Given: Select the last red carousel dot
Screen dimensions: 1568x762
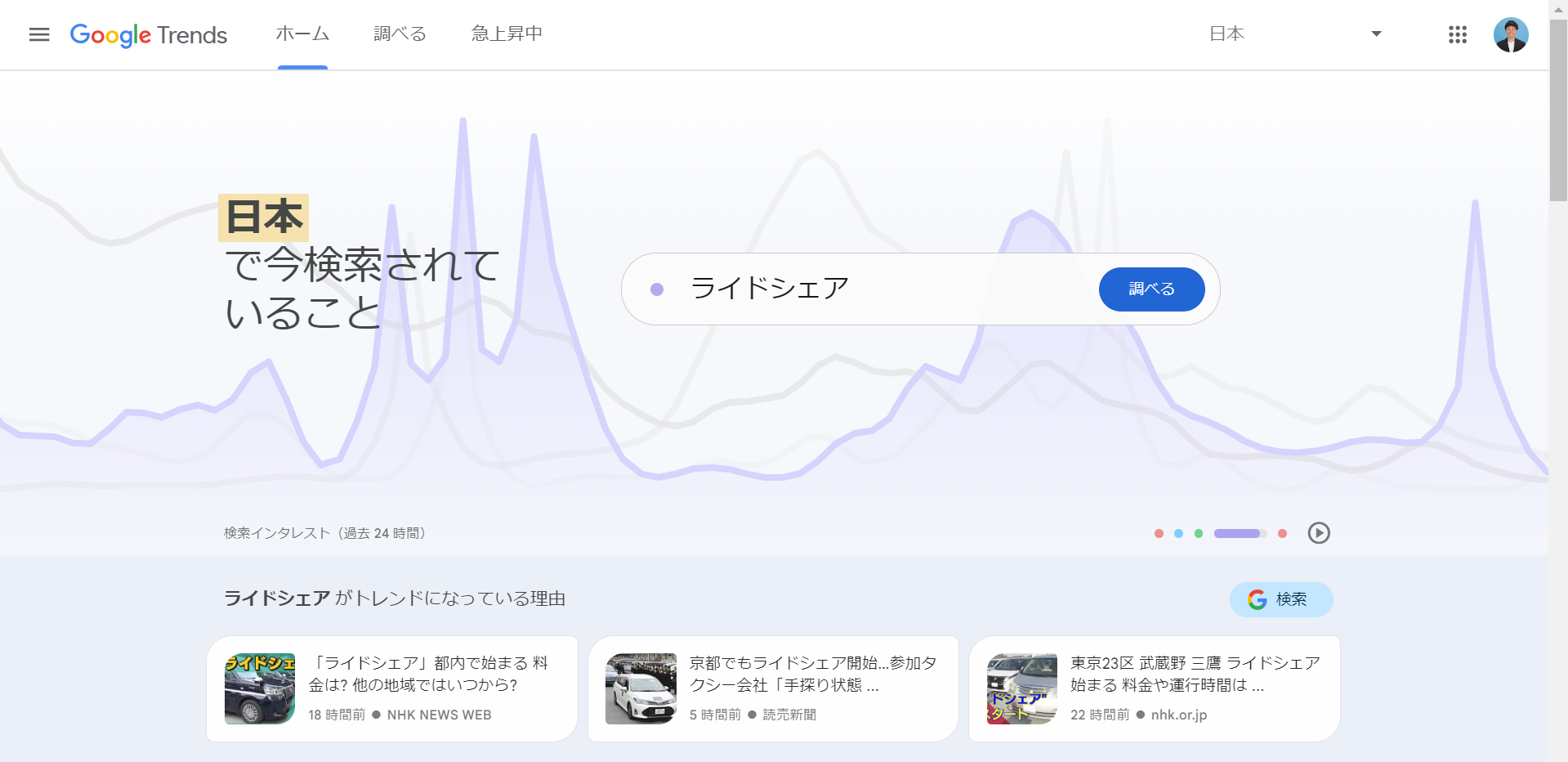Looking at the screenshot, I should pos(1283,534).
